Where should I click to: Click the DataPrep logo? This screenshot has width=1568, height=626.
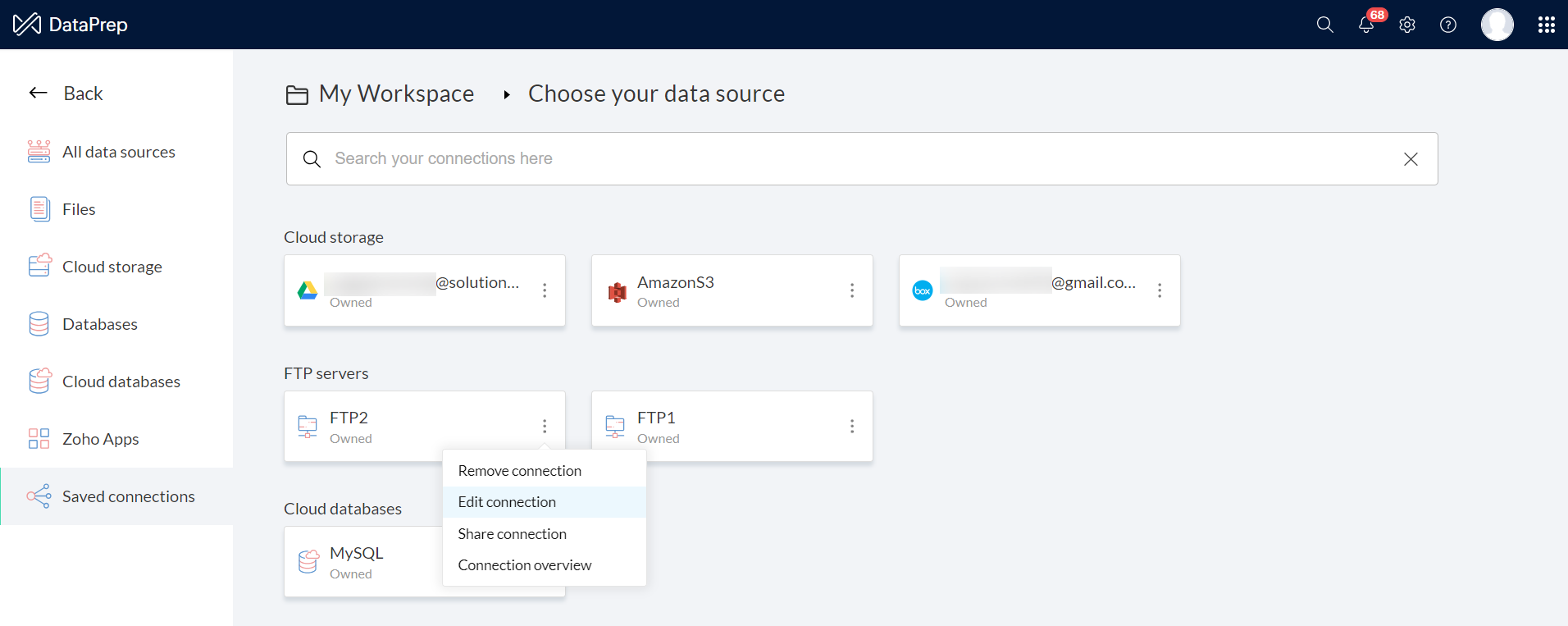(x=71, y=25)
